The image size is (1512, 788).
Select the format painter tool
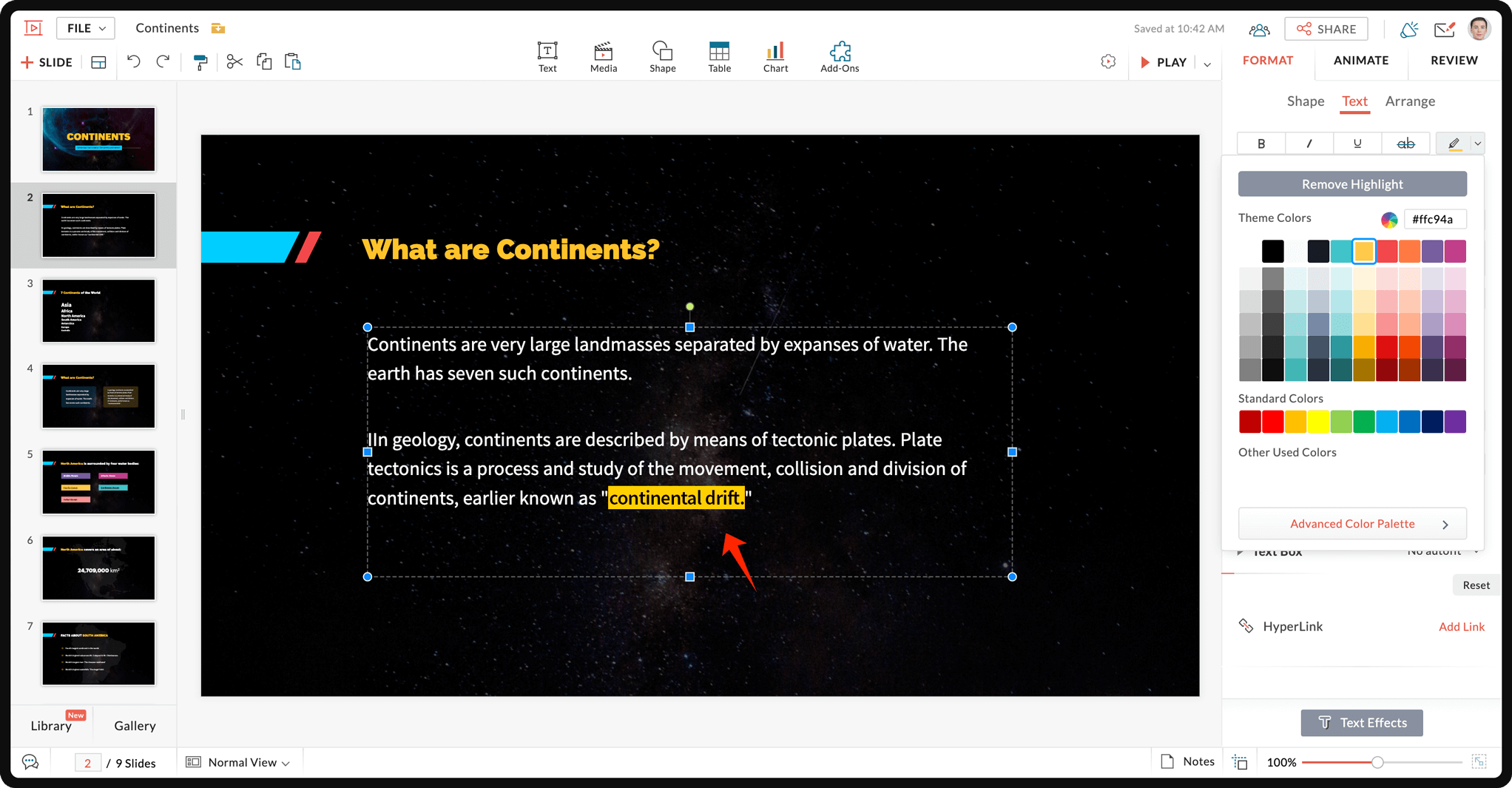tap(200, 62)
